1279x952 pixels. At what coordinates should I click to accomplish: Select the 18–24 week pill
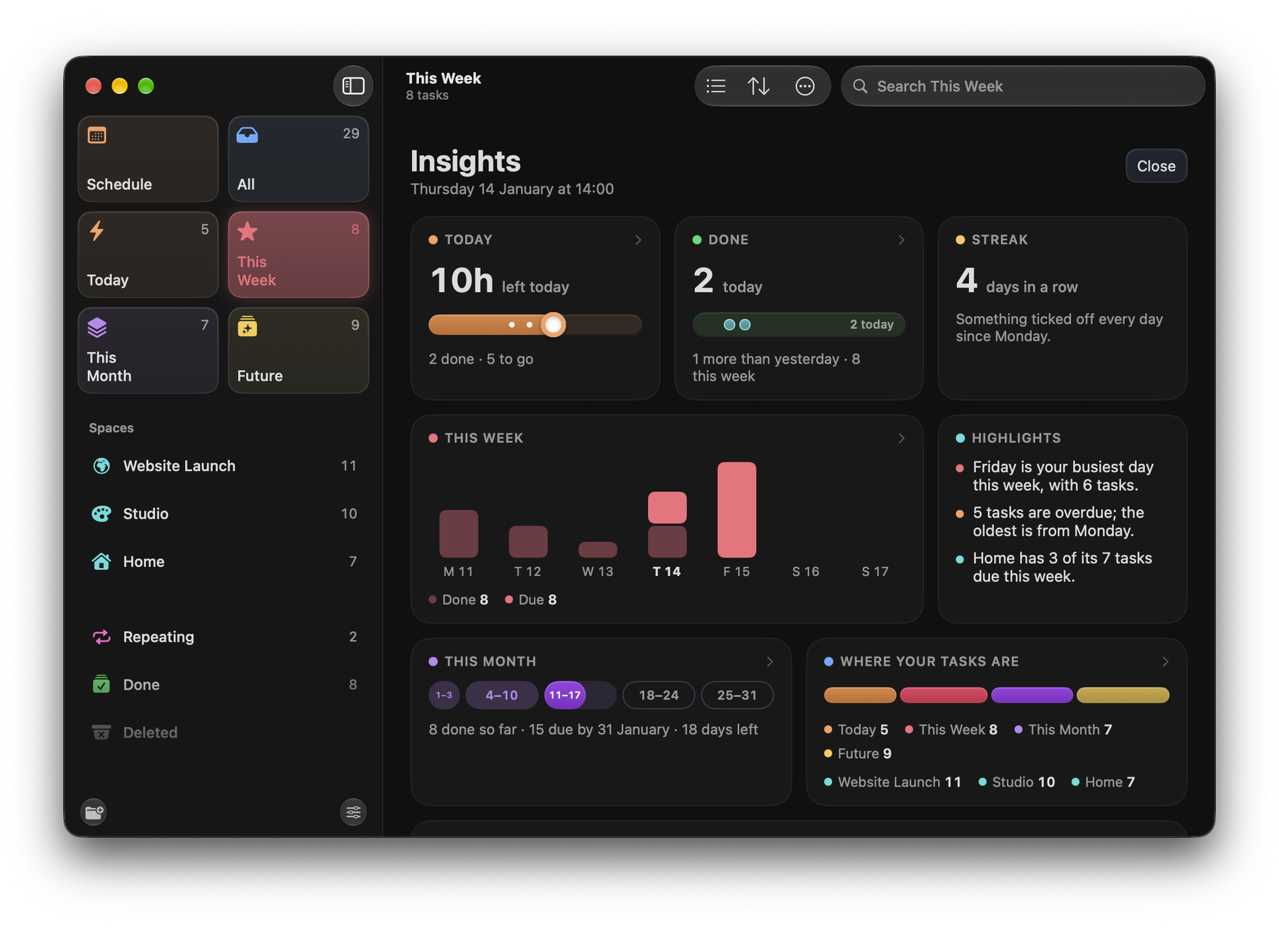[659, 695]
